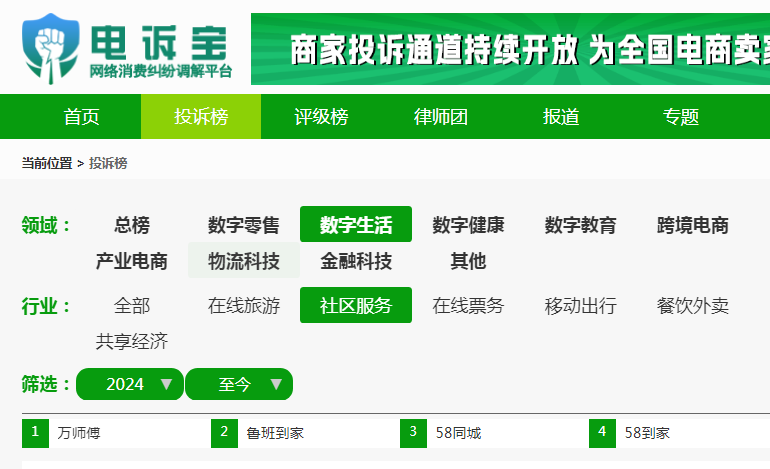Select the 数字生活 field filter
This screenshot has width=770, height=469.
coord(356,224)
